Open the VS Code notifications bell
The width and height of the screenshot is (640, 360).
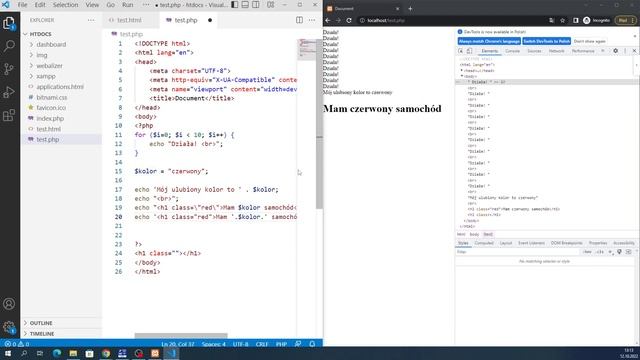point(312,344)
